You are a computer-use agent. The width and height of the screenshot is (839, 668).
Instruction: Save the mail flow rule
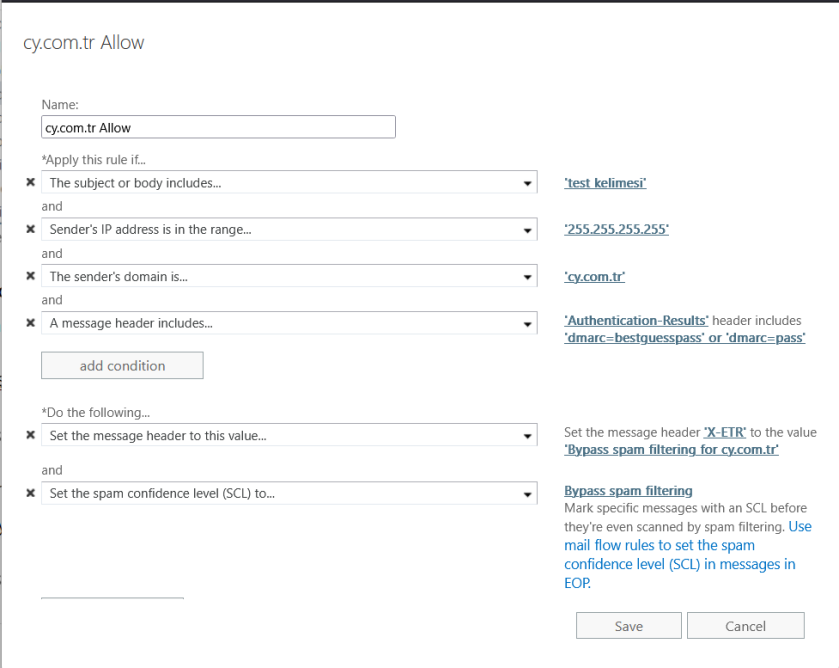[628, 626]
